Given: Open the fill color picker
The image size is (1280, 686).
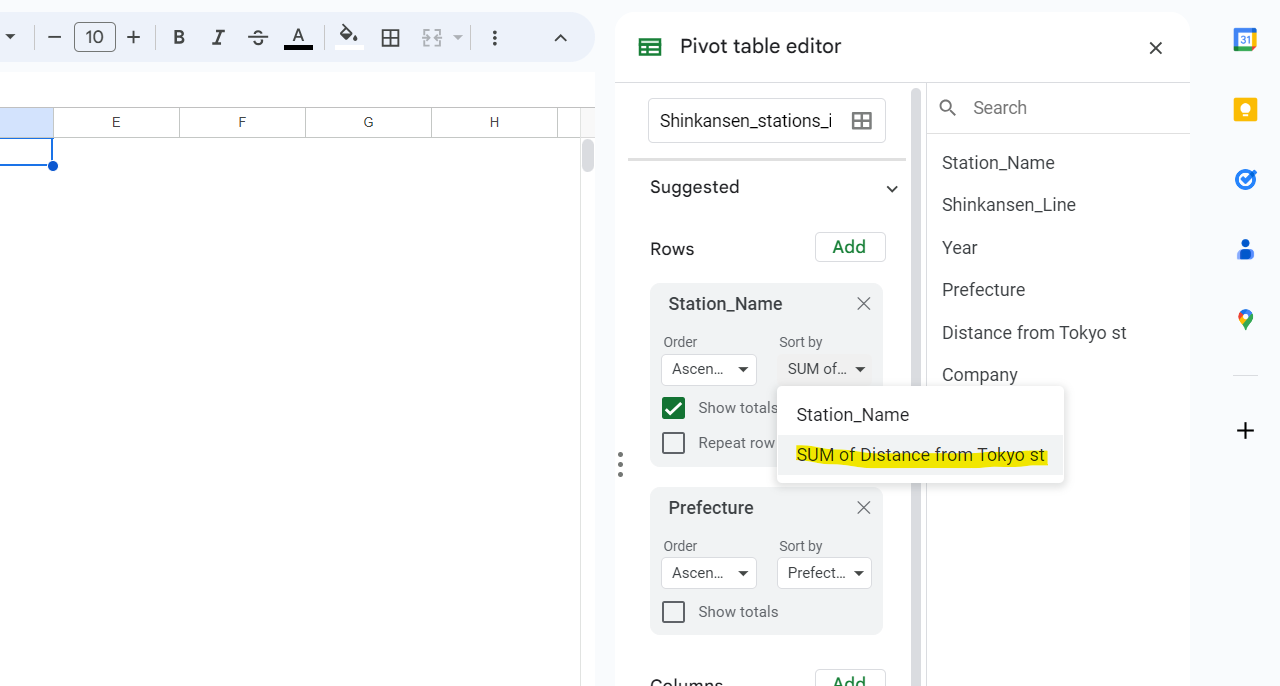Looking at the screenshot, I should tap(348, 37).
